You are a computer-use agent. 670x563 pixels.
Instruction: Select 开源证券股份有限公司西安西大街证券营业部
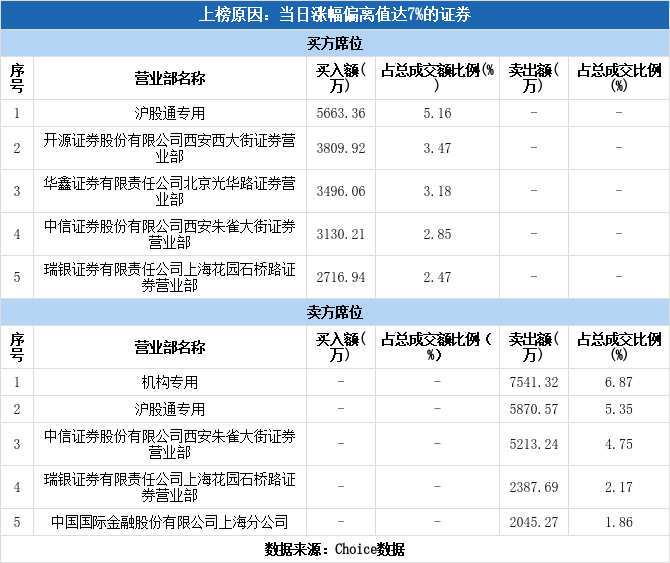pyautogui.click(x=170, y=148)
